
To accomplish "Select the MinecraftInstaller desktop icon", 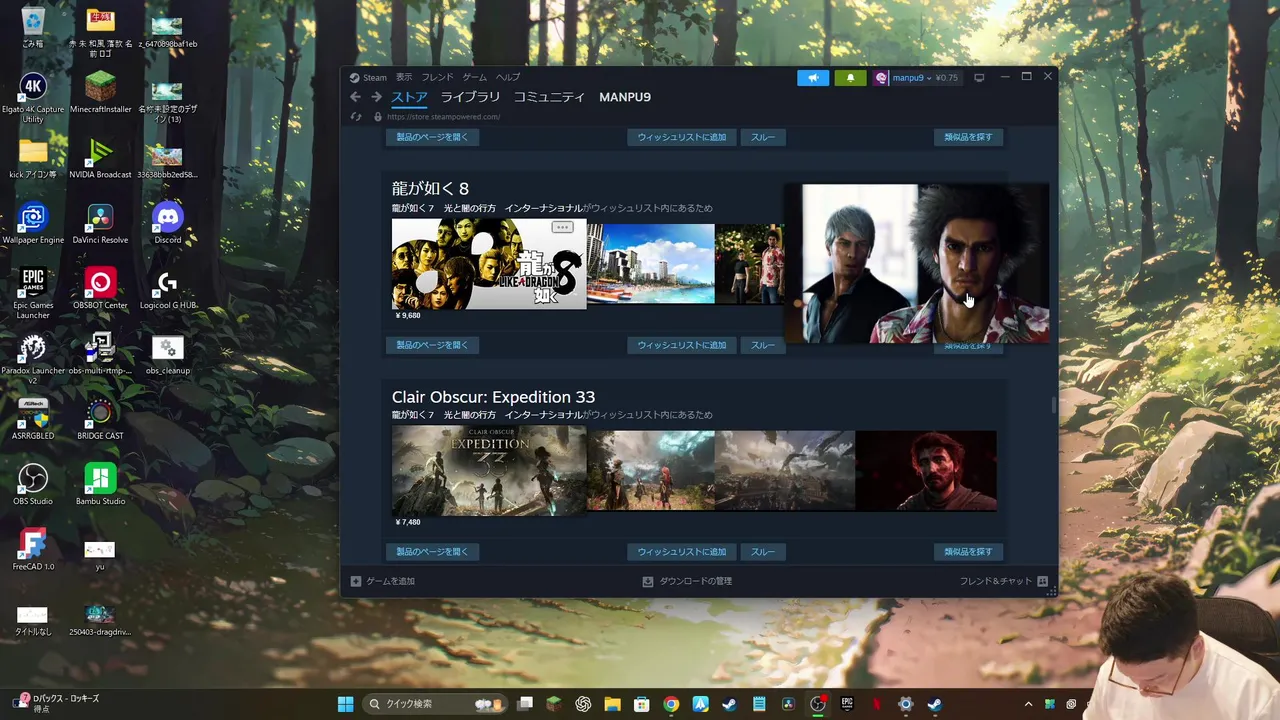I will point(100,92).
